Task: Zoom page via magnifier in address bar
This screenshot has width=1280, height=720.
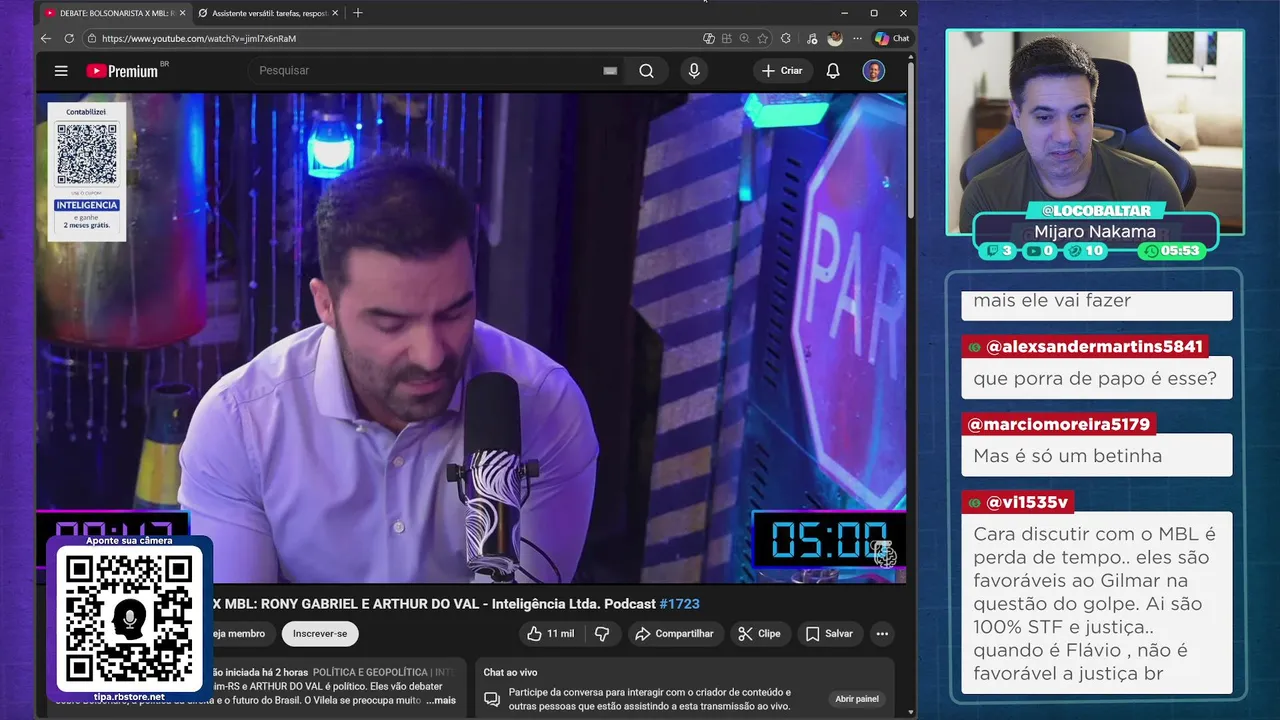Action: click(x=744, y=38)
